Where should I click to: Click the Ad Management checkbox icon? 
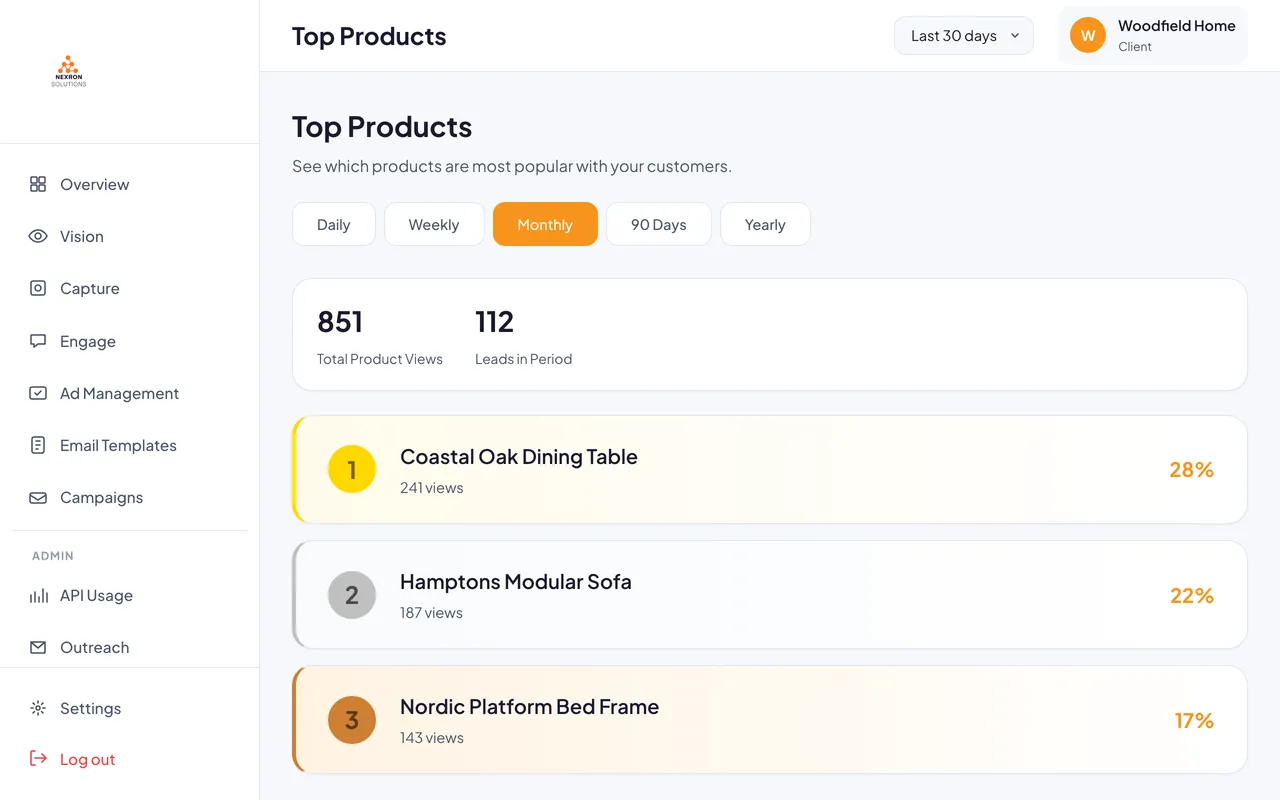(38, 393)
